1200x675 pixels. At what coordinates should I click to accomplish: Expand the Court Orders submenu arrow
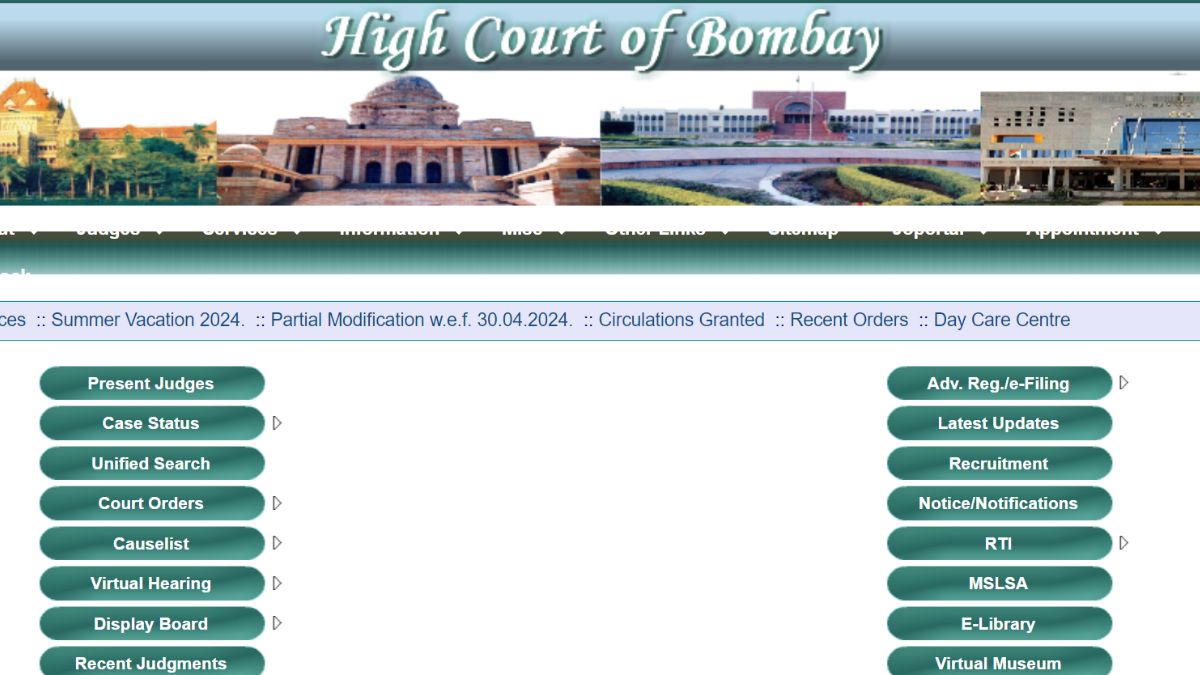[x=277, y=503]
